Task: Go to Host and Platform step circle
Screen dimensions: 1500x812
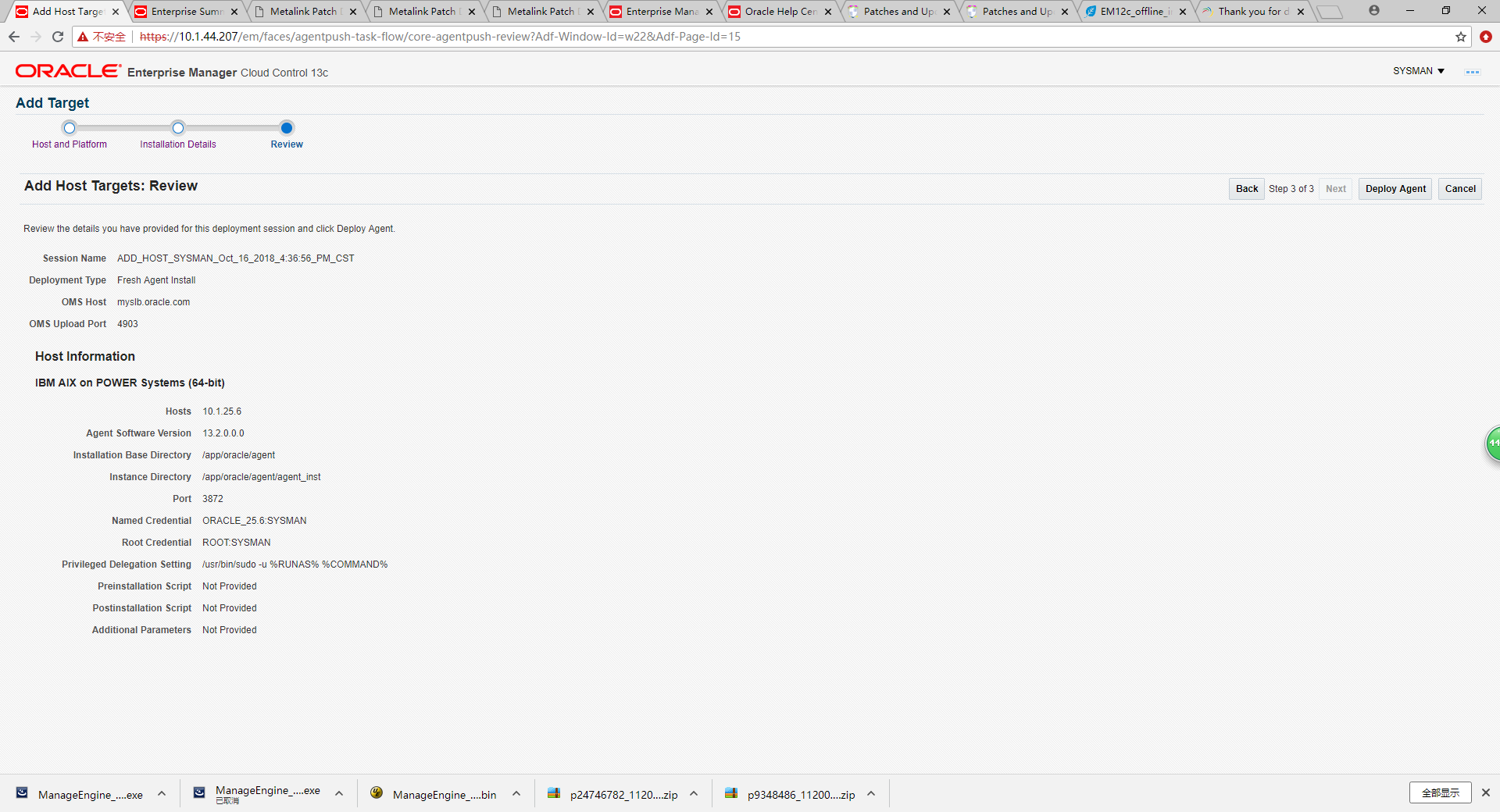Action: click(70, 128)
